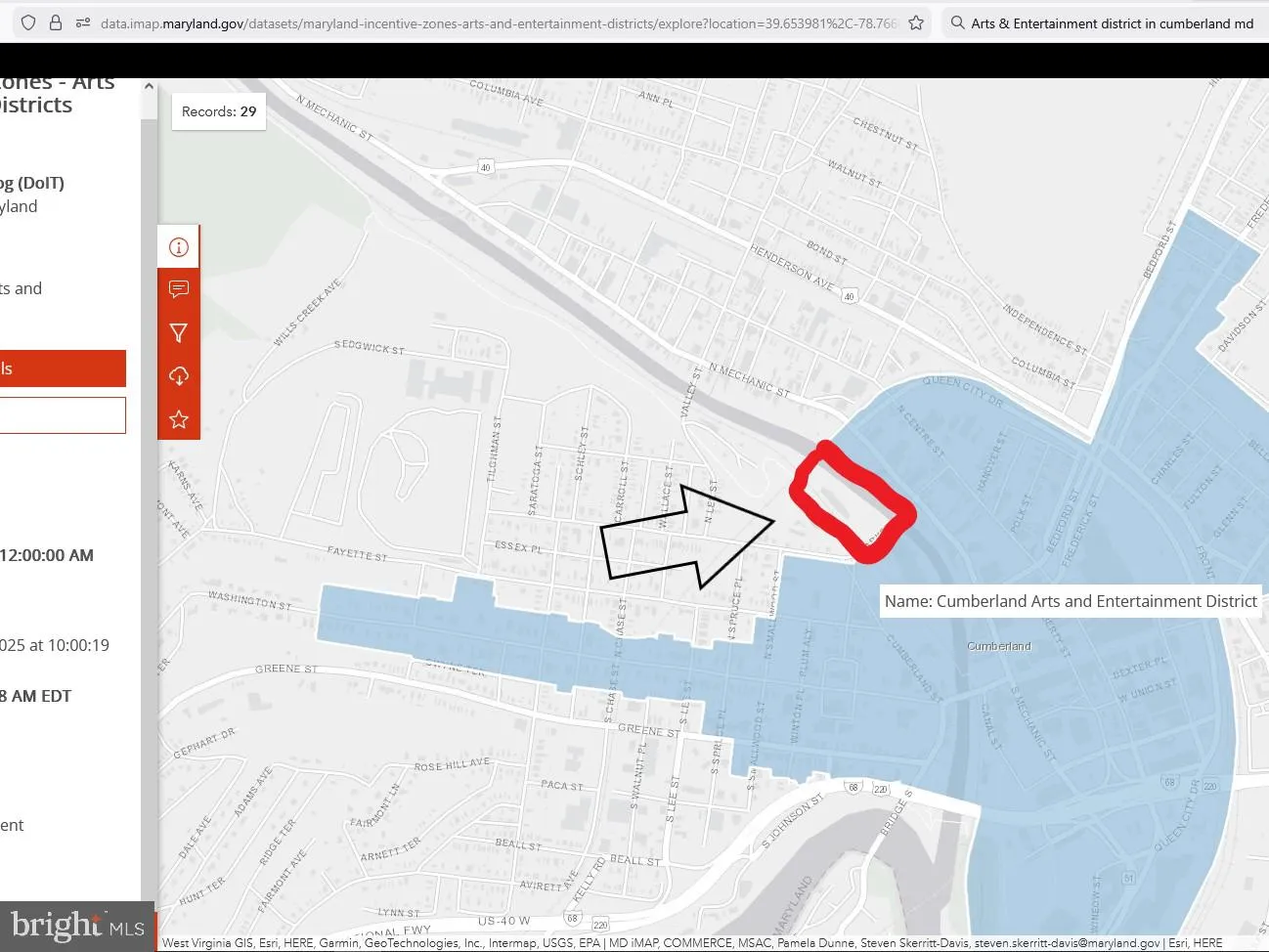The image size is (1269, 952).
Task: Click the favorite star icon in sidebar
Action: (179, 419)
